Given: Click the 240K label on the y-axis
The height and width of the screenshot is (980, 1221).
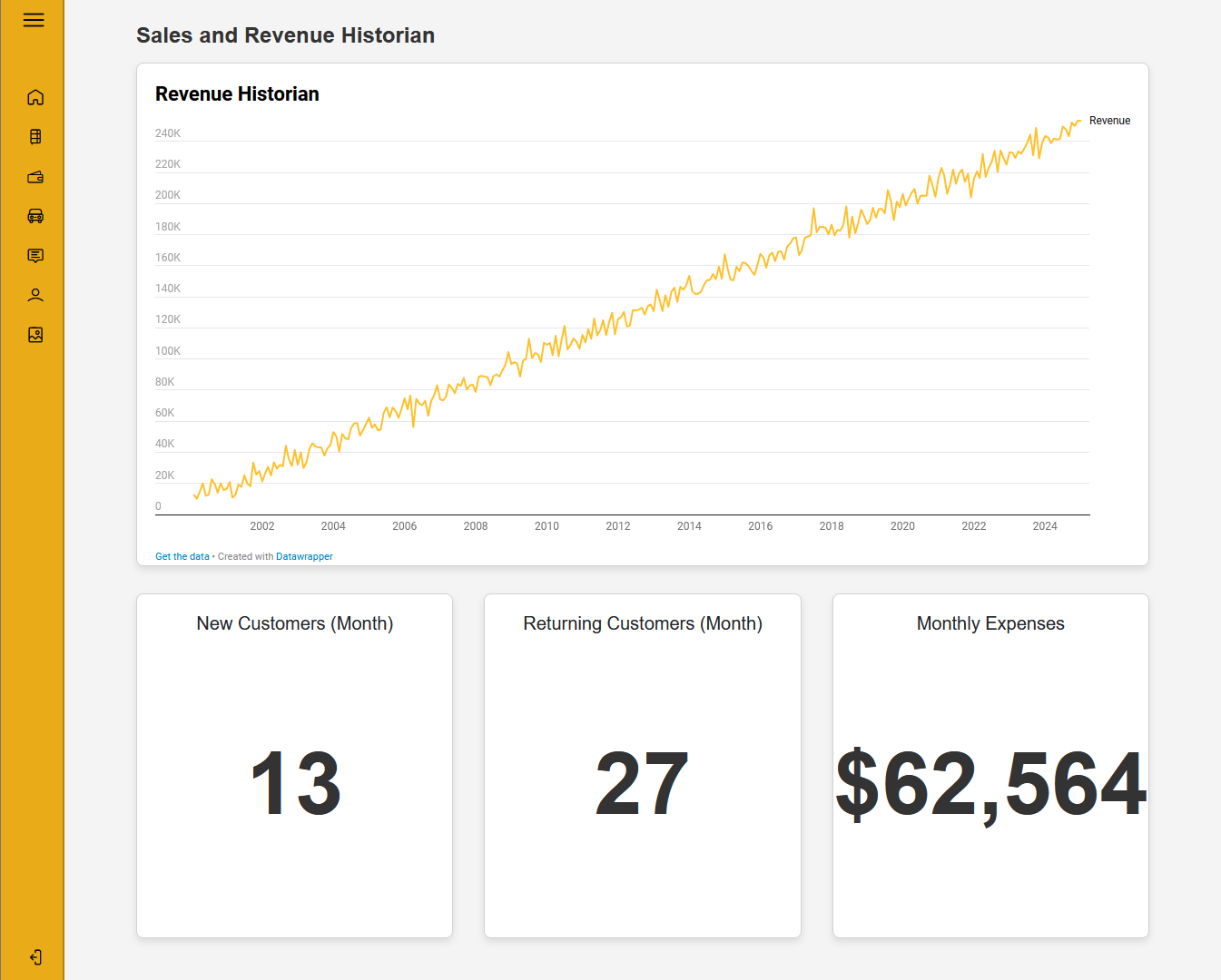Looking at the screenshot, I should [x=168, y=133].
